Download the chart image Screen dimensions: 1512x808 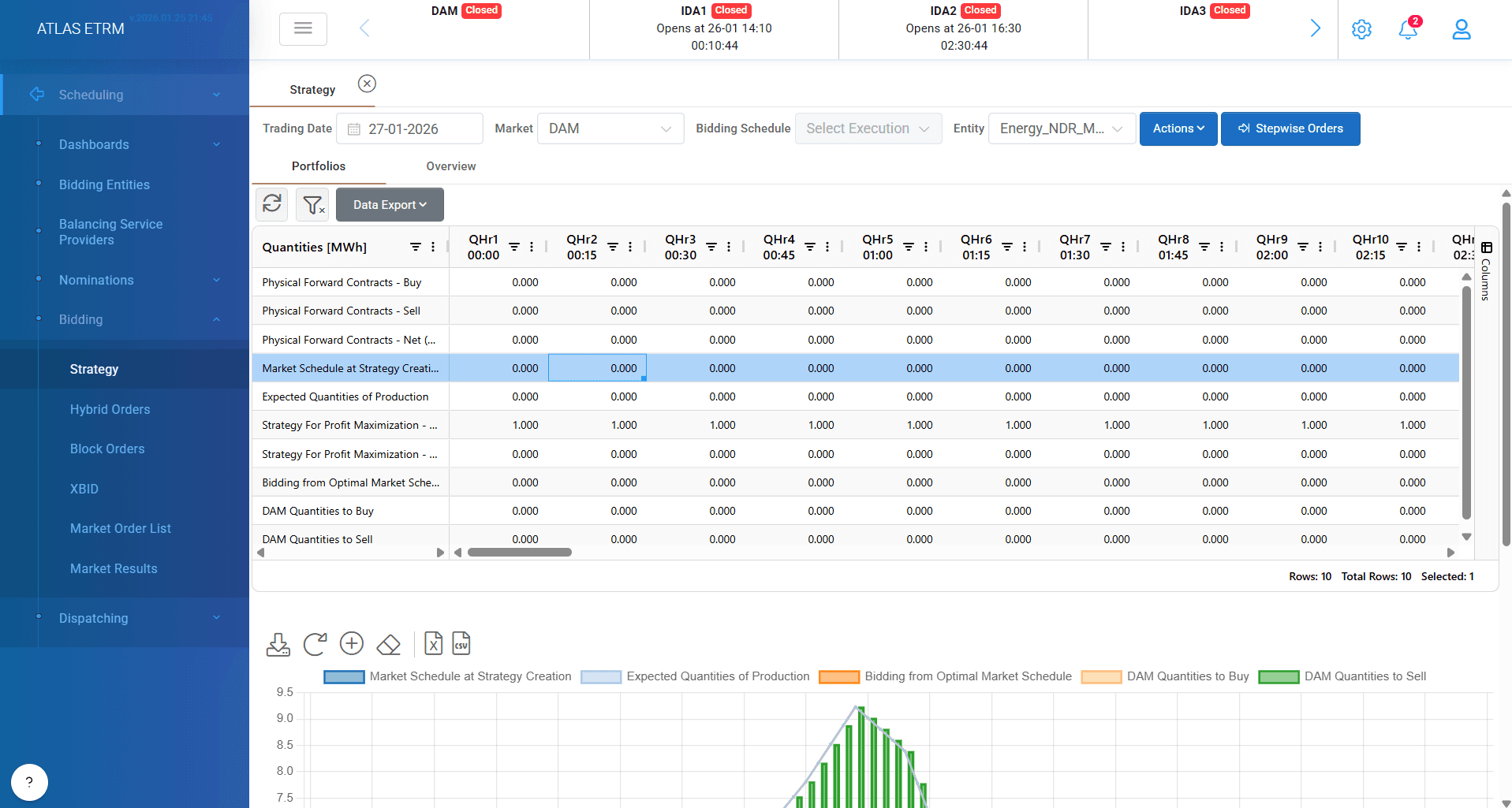(278, 644)
